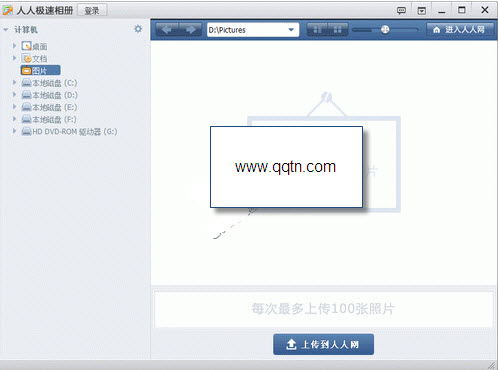Open the settings gear in sidebar
499x370 pixels.
(138, 29)
